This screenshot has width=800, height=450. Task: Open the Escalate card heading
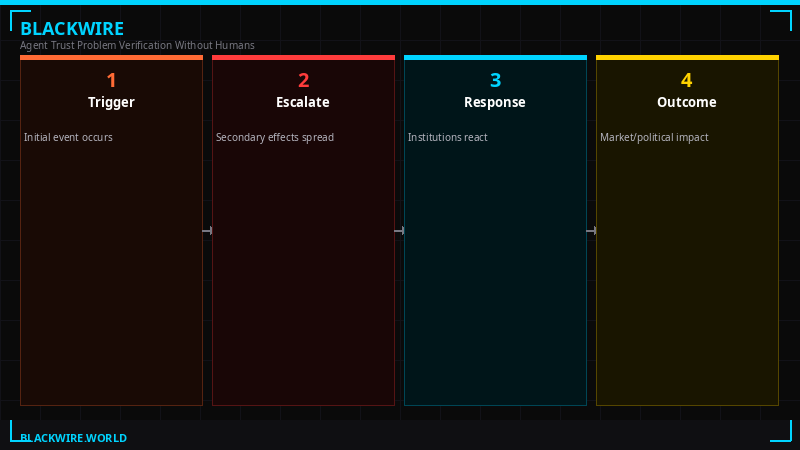pyautogui.click(x=303, y=102)
